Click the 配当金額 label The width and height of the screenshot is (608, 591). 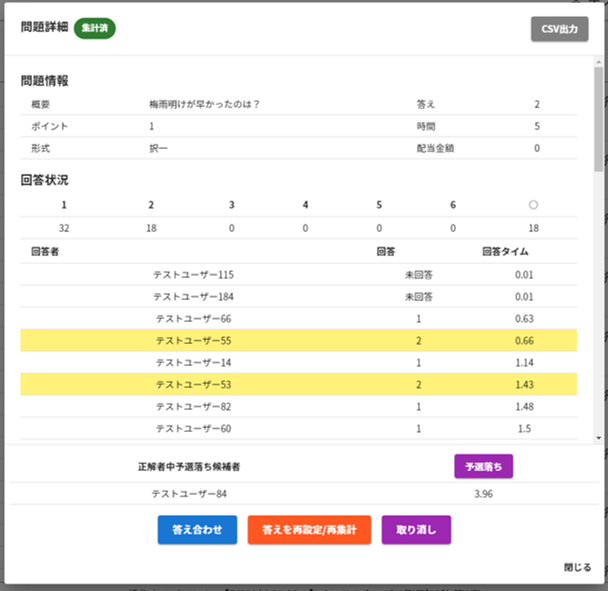[x=435, y=148]
